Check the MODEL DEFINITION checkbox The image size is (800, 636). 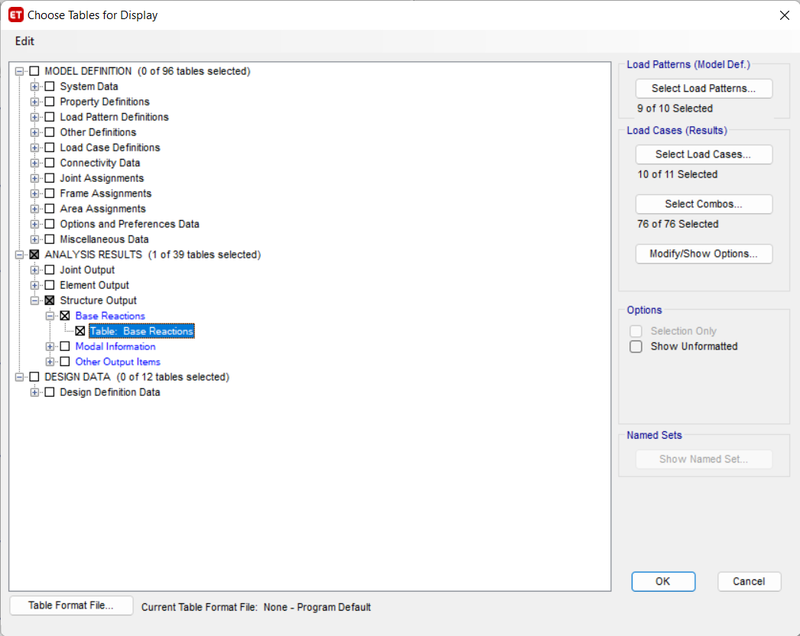click(x=34, y=71)
